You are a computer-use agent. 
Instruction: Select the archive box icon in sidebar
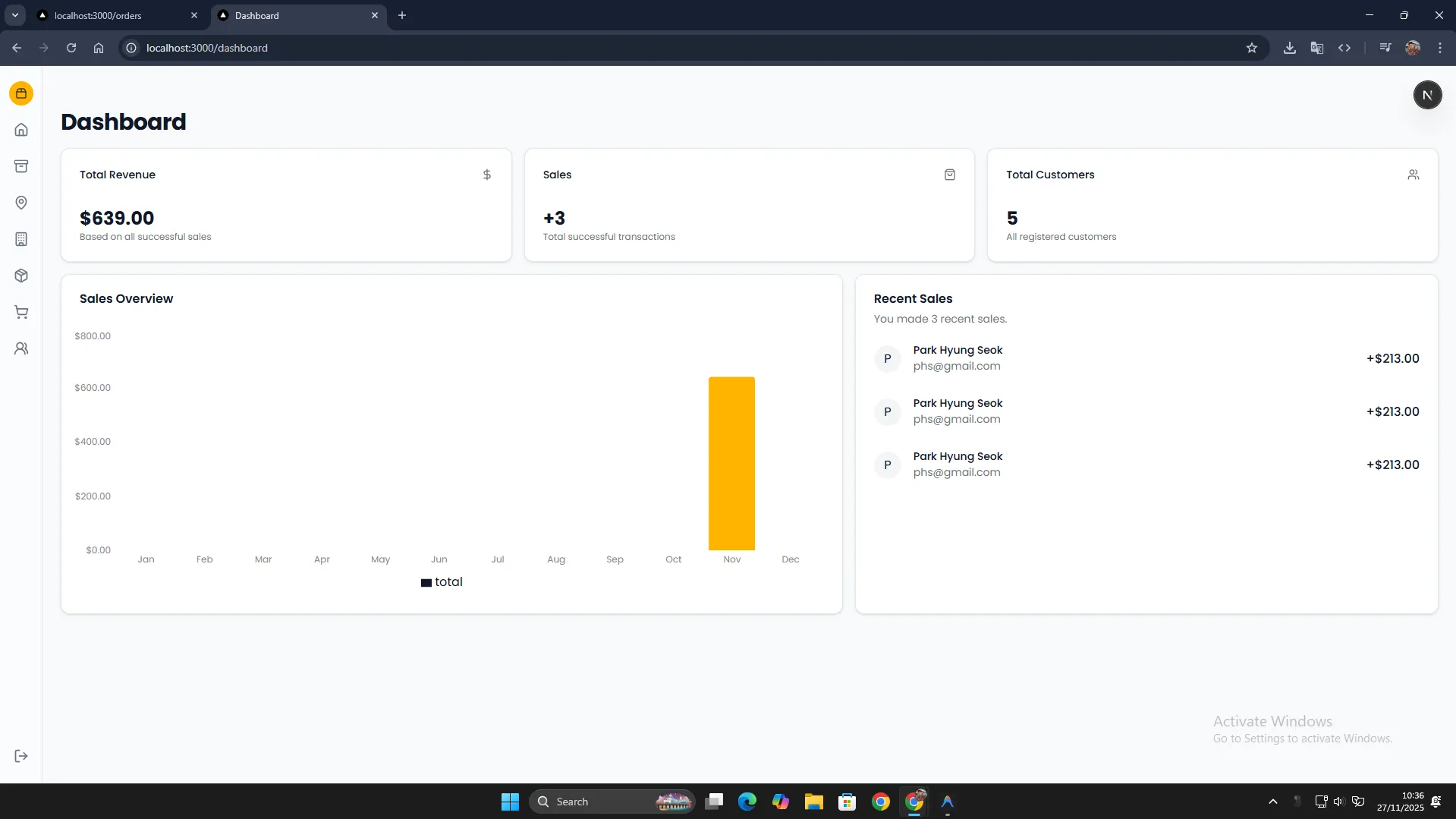[21, 166]
